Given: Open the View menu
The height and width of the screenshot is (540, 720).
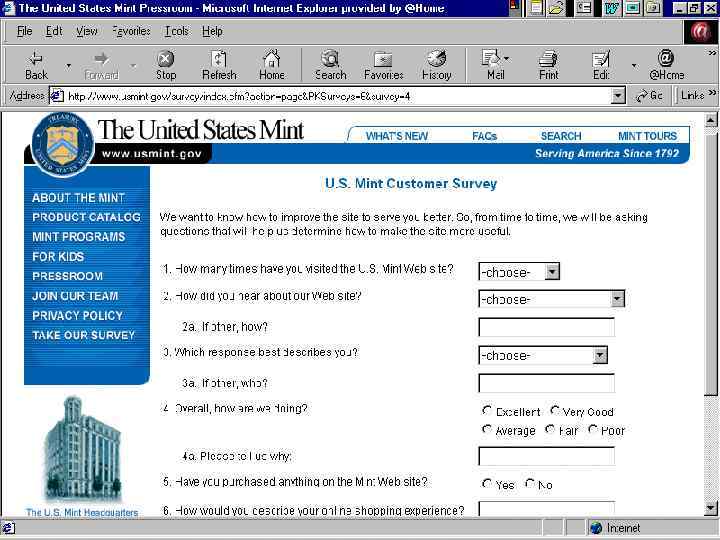Looking at the screenshot, I should [87, 31].
